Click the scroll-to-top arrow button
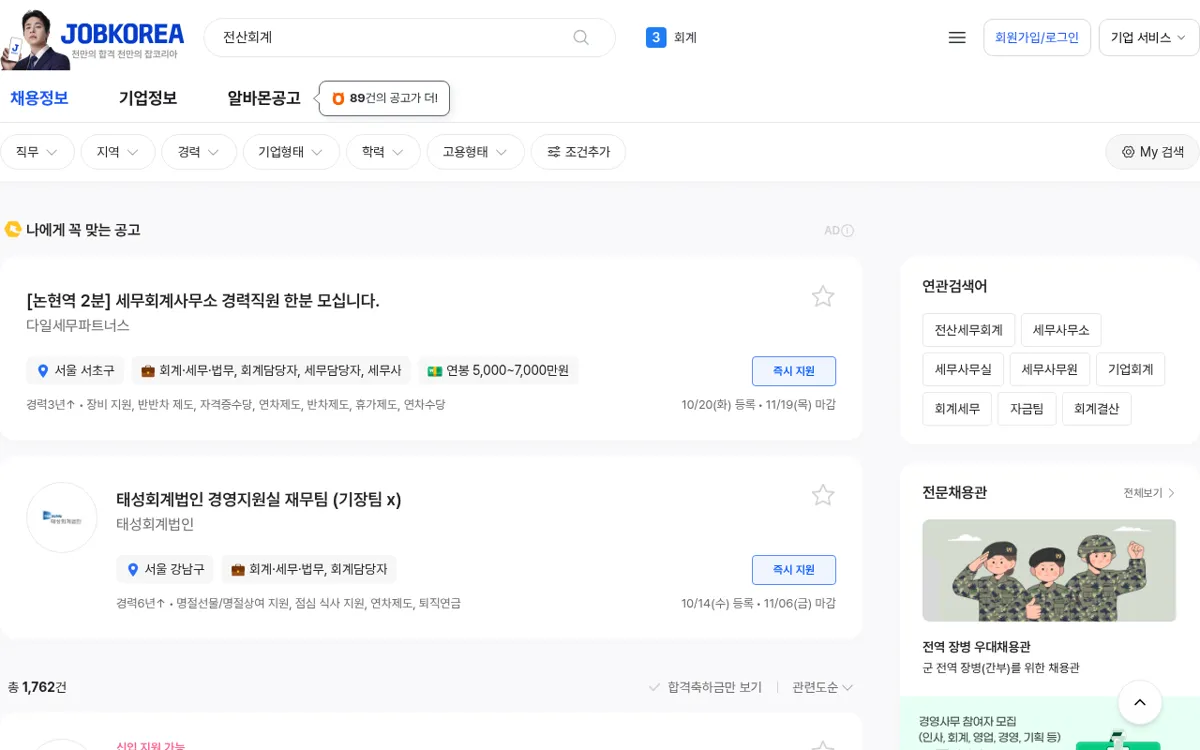Screen dimensions: 1200x750 click(1140, 703)
